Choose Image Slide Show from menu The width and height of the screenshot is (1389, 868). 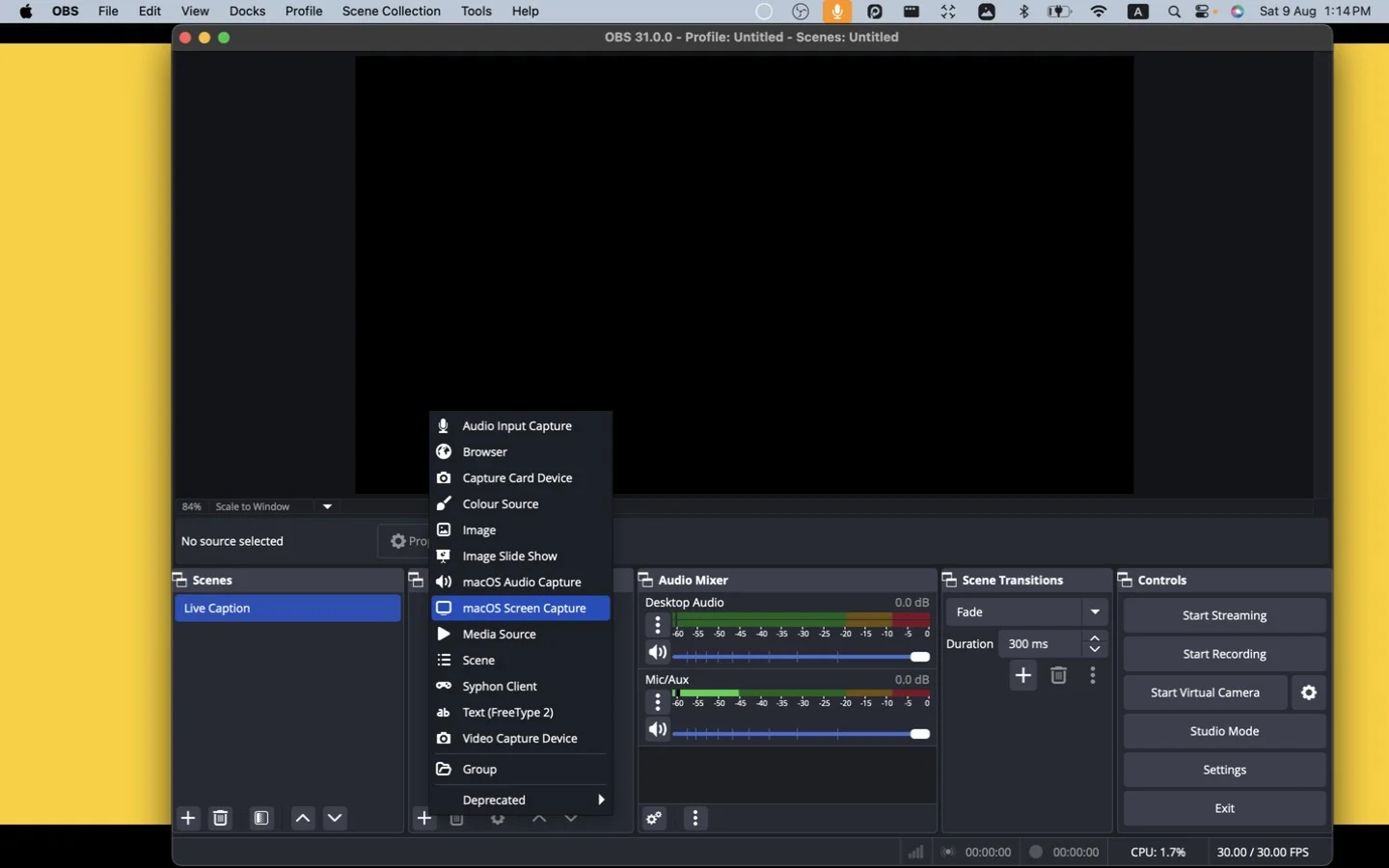click(521, 556)
